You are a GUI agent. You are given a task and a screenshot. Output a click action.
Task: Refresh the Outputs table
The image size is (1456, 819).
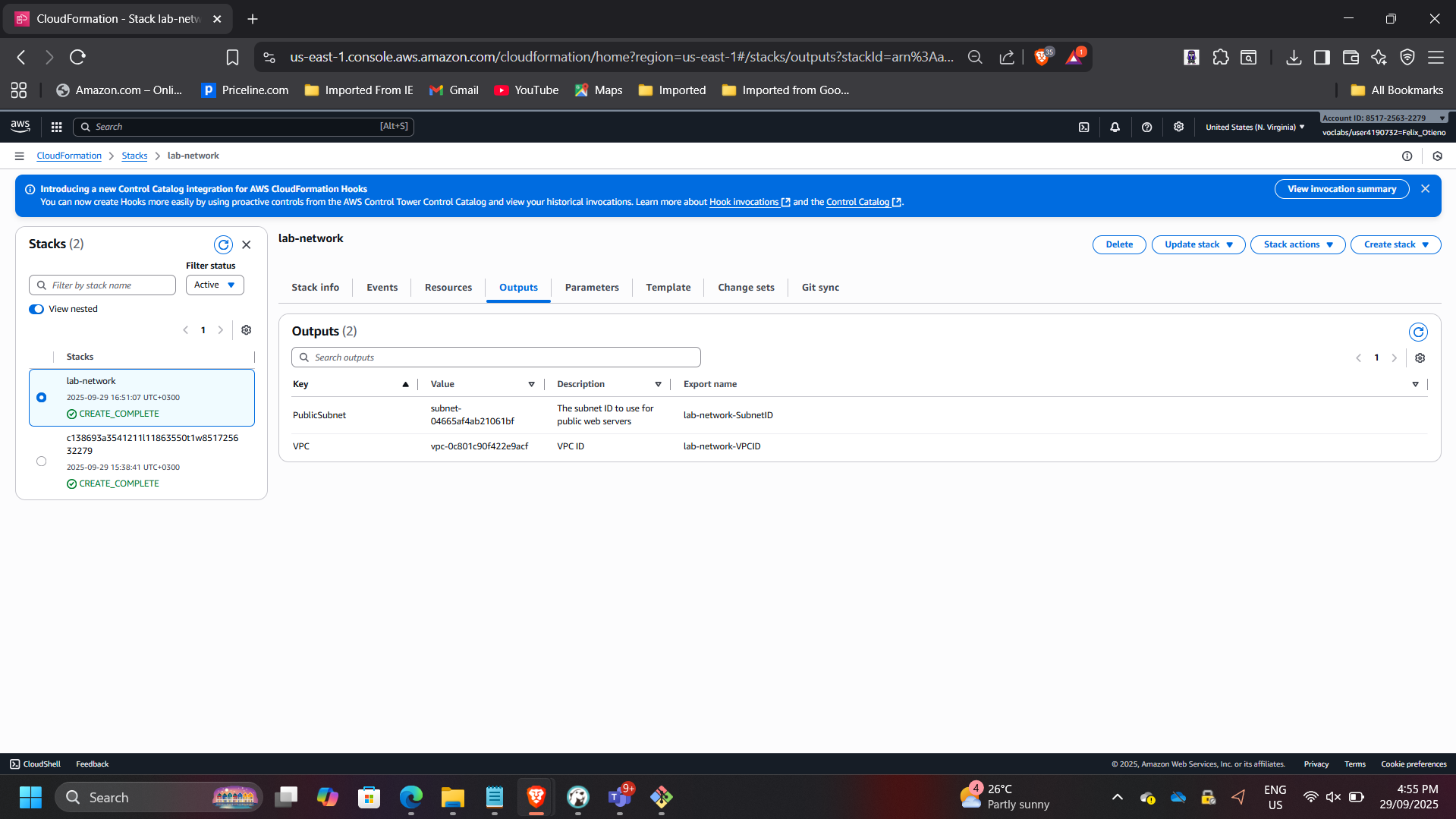pyautogui.click(x=1417, y=332)
